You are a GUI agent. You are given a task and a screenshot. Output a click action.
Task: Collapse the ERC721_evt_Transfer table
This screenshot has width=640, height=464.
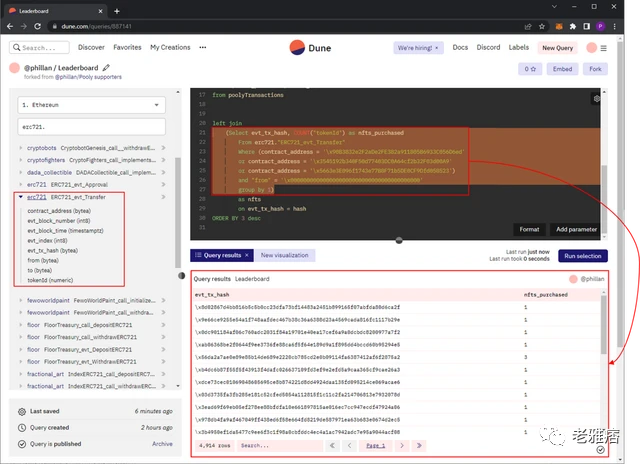[x=21, y=197]
